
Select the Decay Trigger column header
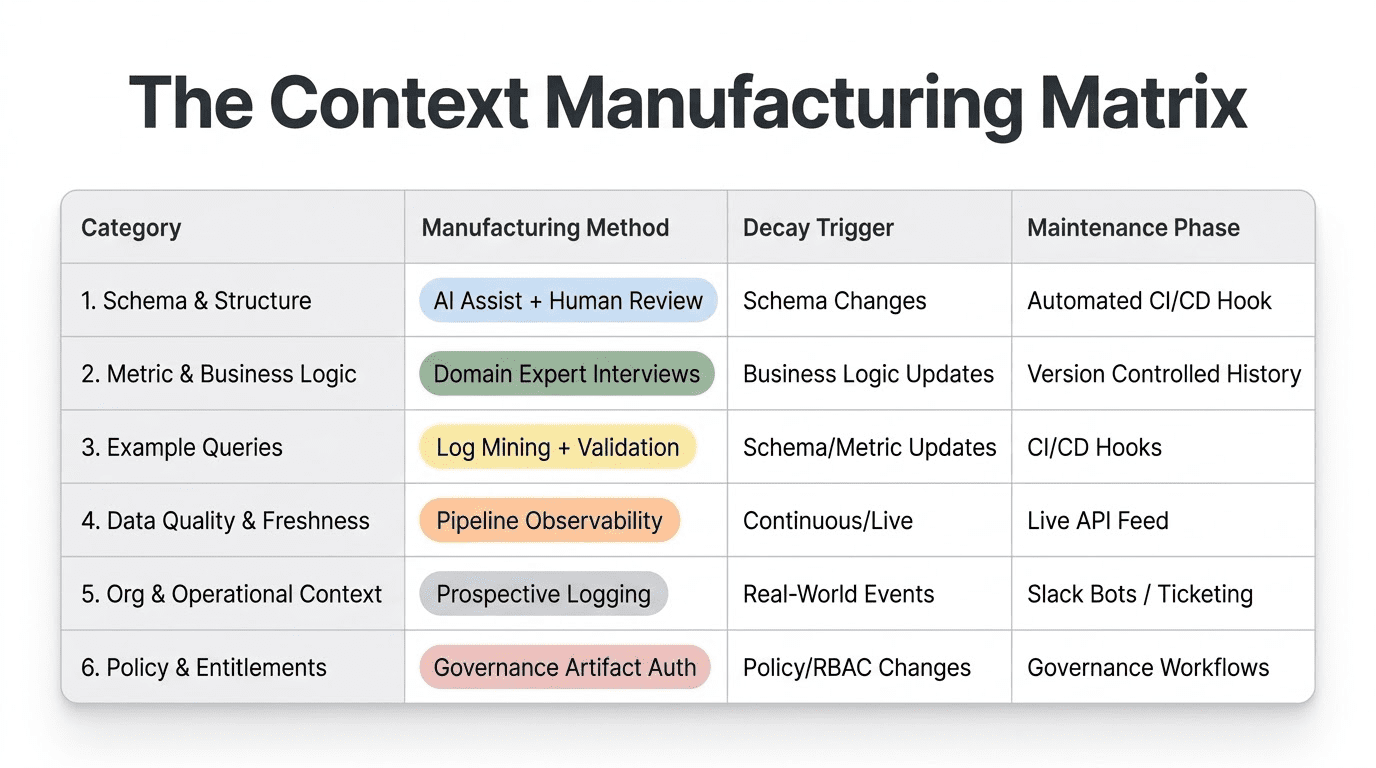(818, 228)
